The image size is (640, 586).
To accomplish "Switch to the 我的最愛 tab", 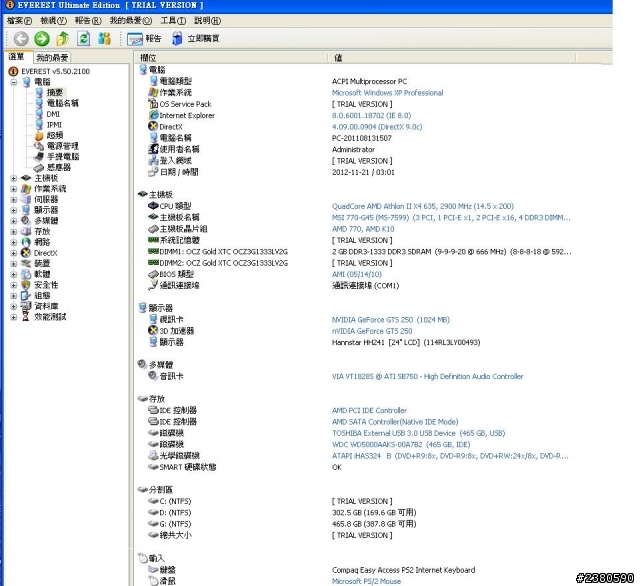I will [52, 57].
